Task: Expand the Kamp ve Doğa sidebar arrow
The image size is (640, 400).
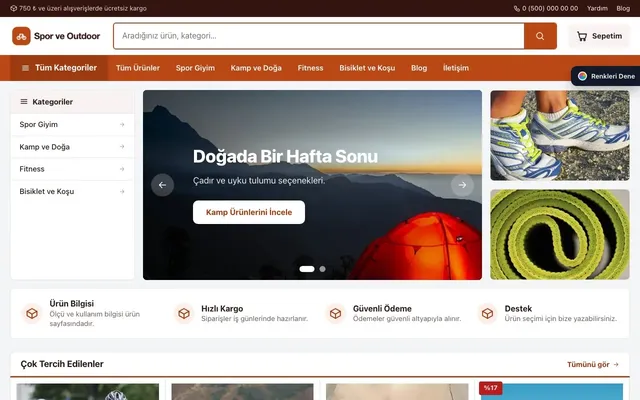Action: click(x=122, y=147)
